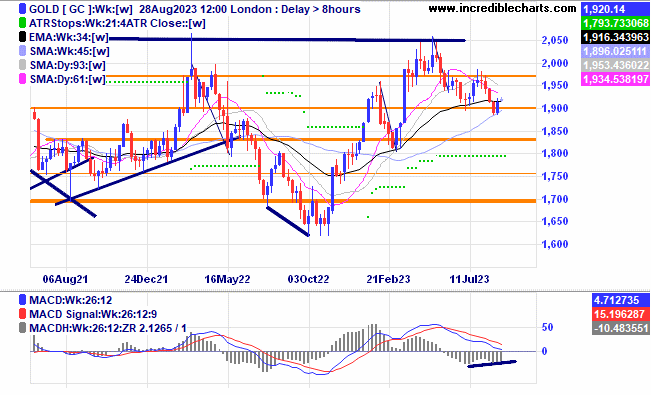651x395 pixels.
Task: Click the 1,793.733068 ATR stop value
Action: 616,23
